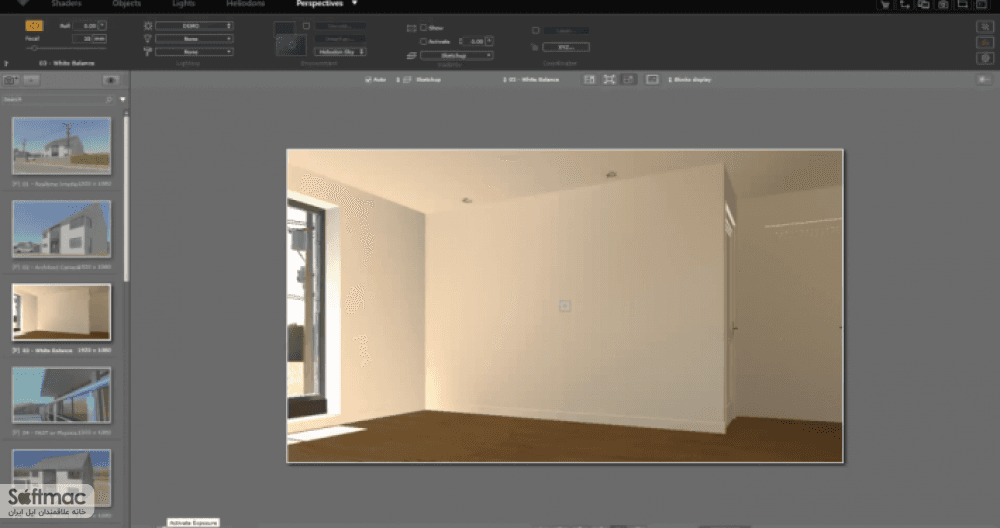Toggle the eye visibility button in list header
1000x528 pixels.
[x=110, y=80]
